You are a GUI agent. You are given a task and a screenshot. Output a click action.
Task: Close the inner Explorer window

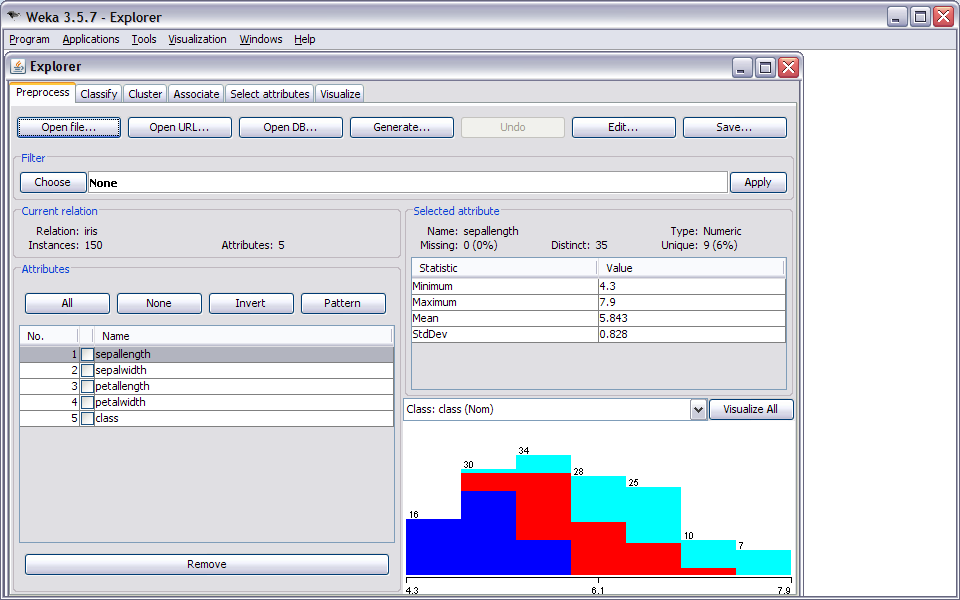(789, 67)
